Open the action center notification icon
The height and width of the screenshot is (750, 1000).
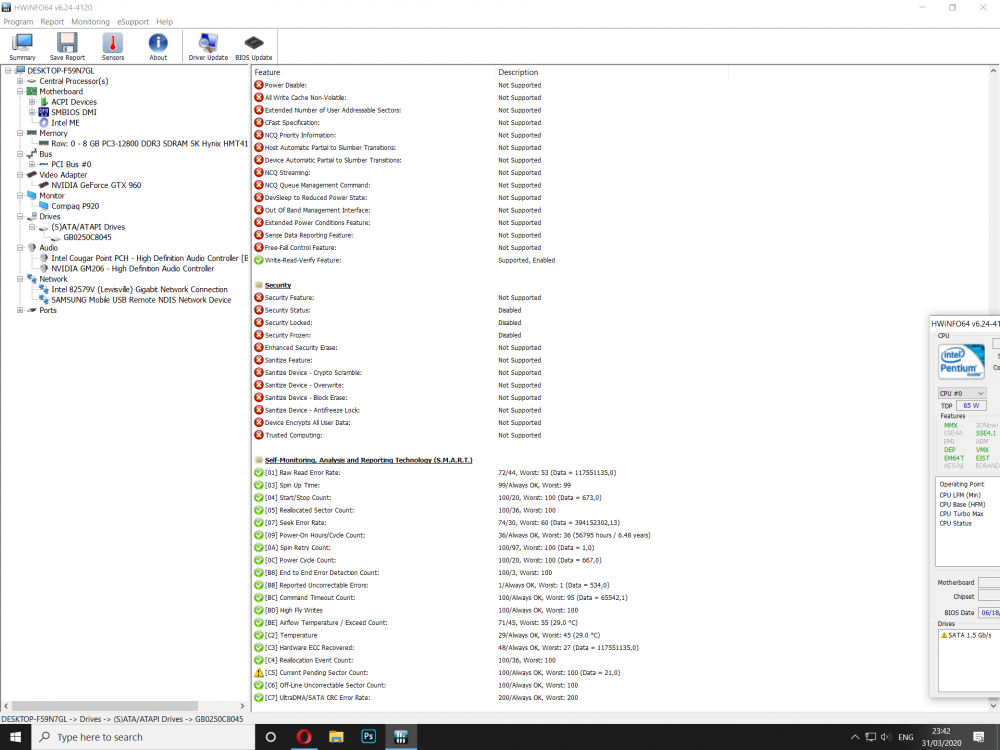point(979,737)
